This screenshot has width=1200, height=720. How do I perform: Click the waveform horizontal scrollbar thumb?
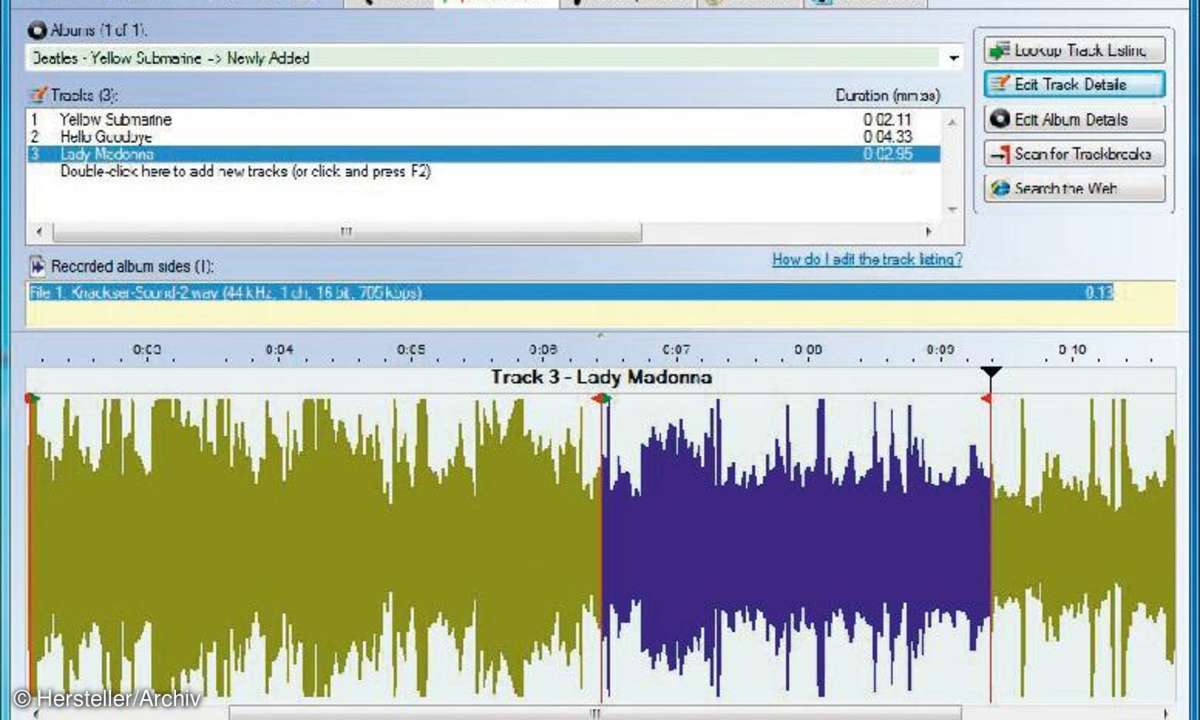pos(596,713)
